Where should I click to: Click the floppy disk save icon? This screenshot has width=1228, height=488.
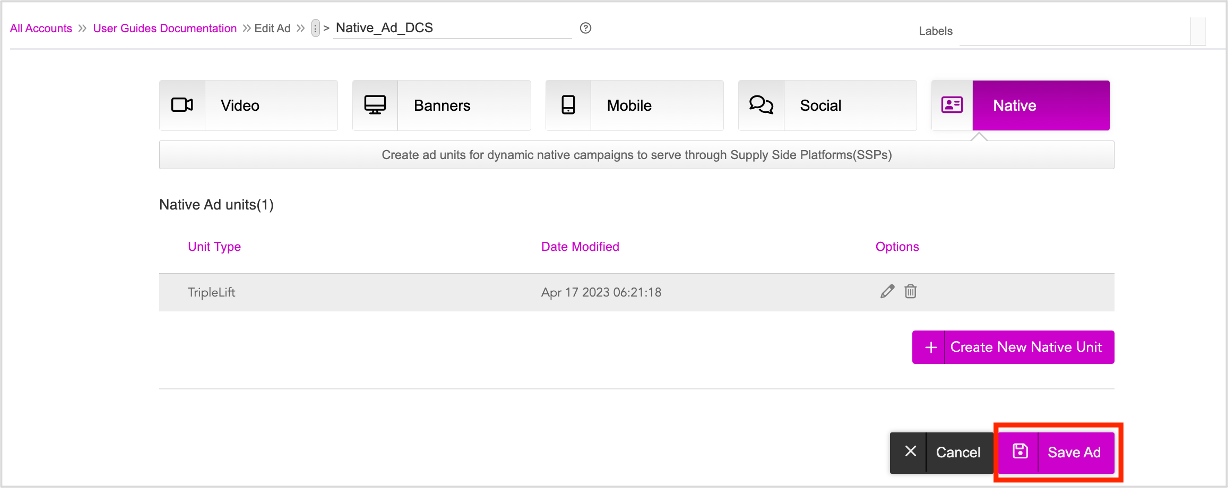click(1020, 452)
